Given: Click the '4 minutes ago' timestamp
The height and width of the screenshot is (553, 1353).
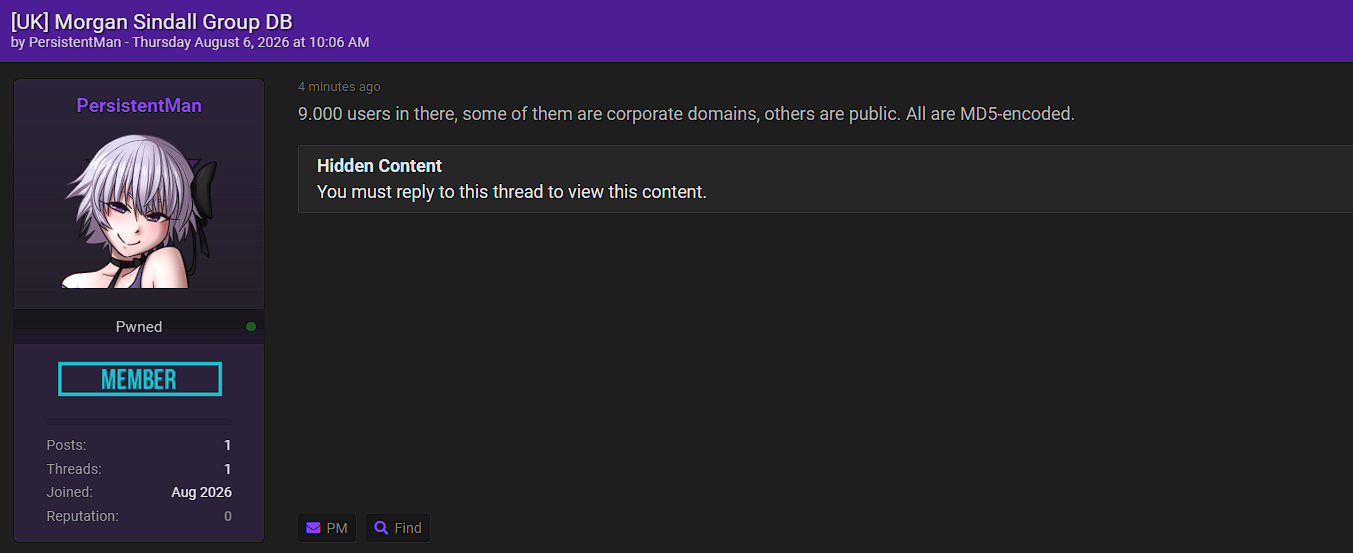Looking at the screenshot, I should pos(339,87).
